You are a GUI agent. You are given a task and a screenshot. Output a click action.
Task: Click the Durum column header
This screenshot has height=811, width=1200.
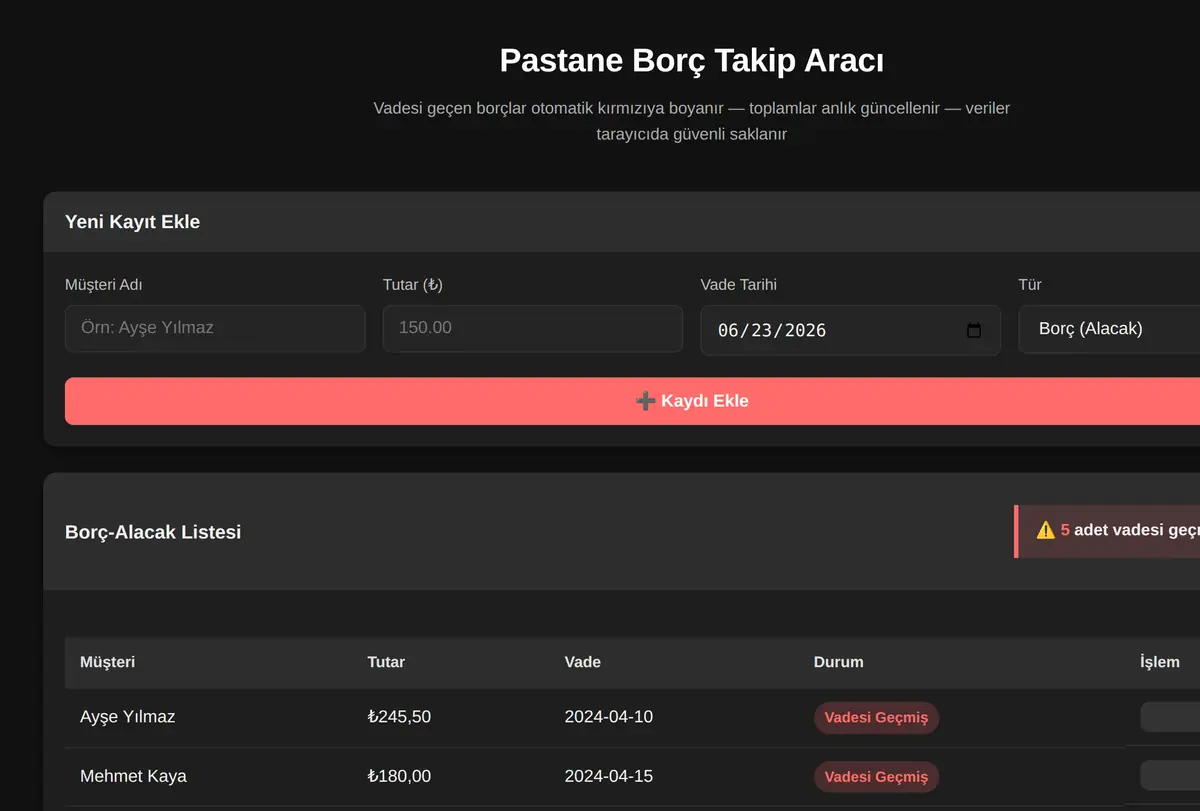click(x=838, y=662)
